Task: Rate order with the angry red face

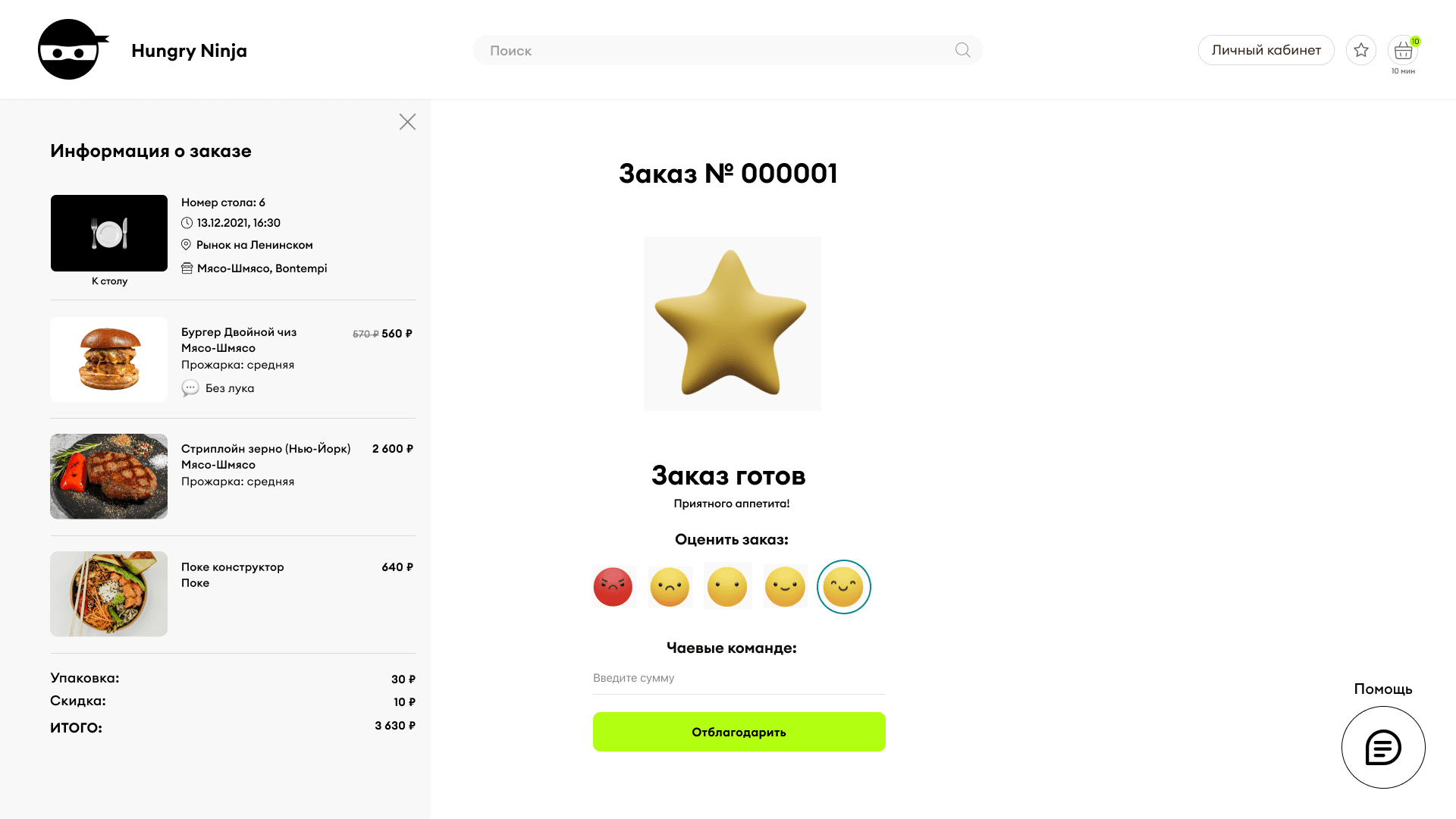Action: [x=613, y=587]
